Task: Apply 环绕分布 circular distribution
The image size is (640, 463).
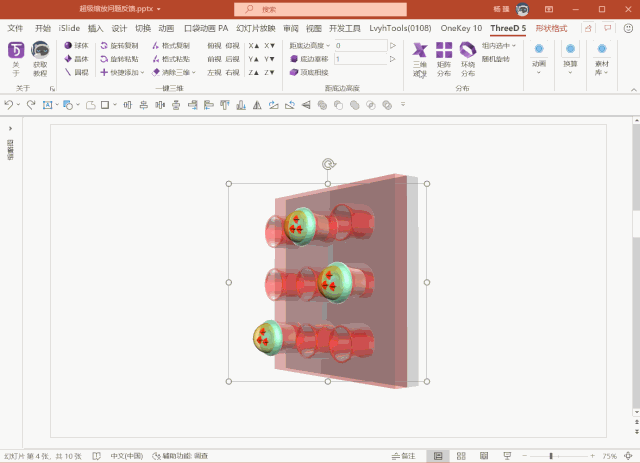Action: [x=468, y=60]
